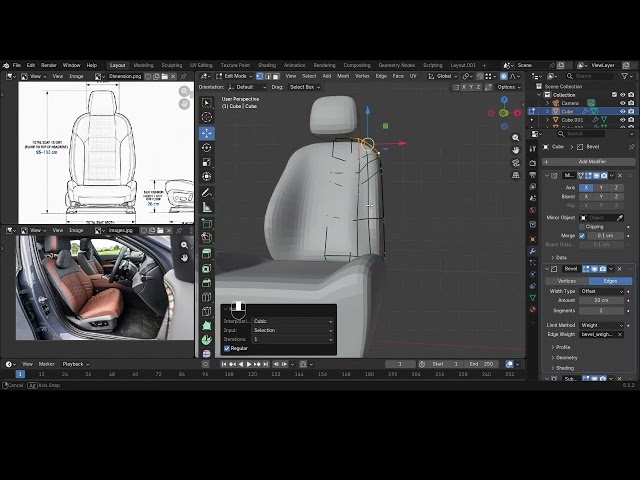Screen dimensions: 640x480
Task: Open the Tool properties tab
Action: [x=533, y=149]
